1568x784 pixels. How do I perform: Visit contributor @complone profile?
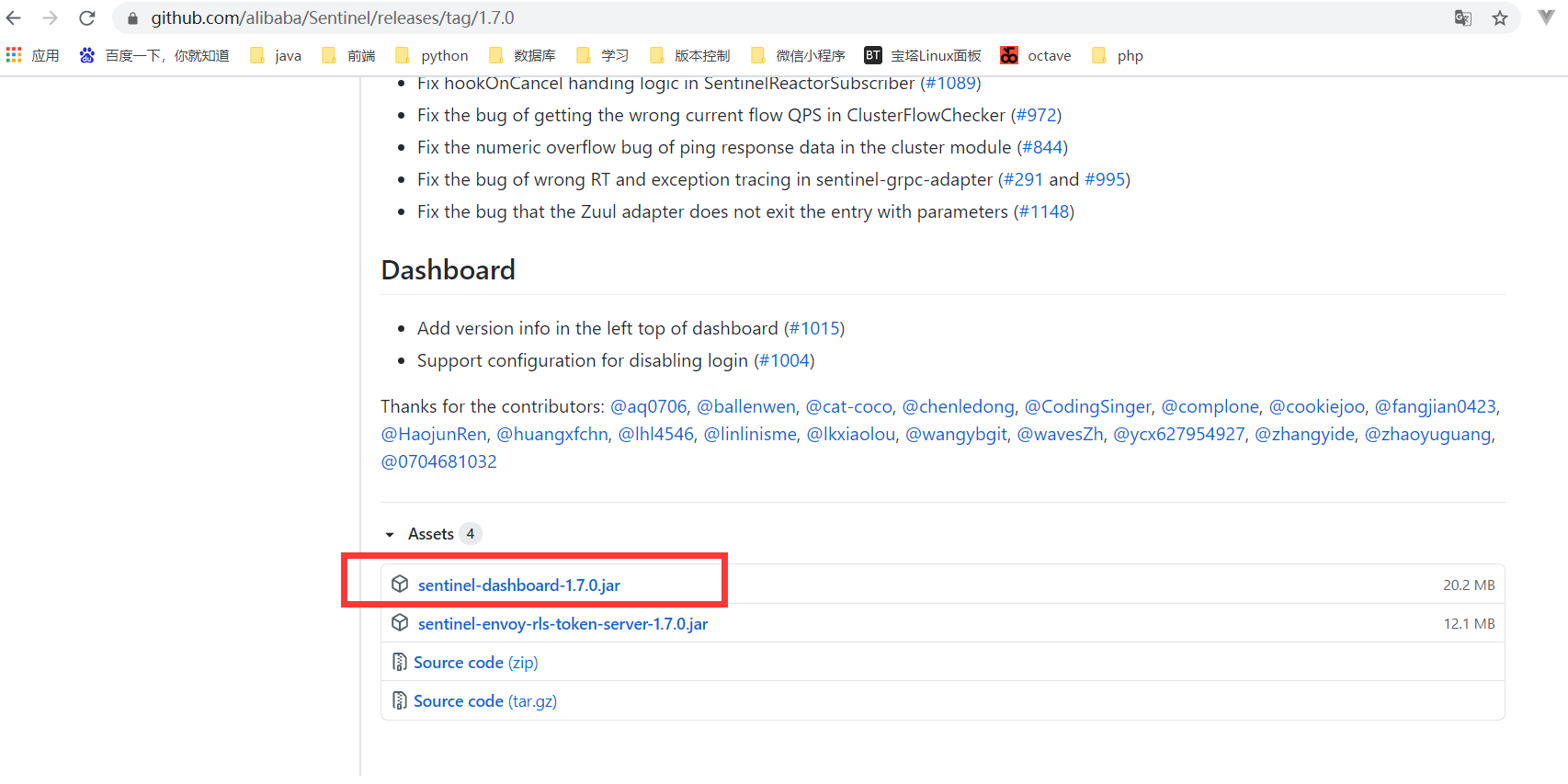point(1210,406)
